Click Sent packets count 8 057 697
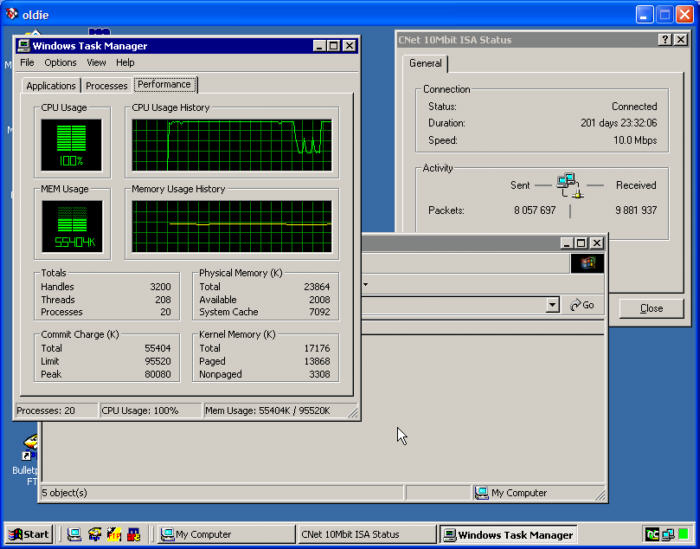 pos(535,210)
